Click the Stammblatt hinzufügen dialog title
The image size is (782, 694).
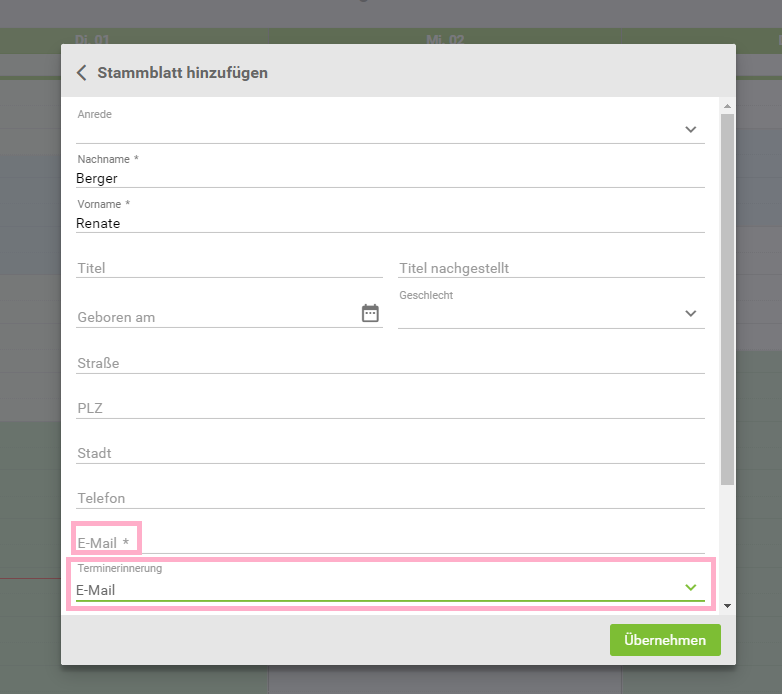tap(183, 73)
